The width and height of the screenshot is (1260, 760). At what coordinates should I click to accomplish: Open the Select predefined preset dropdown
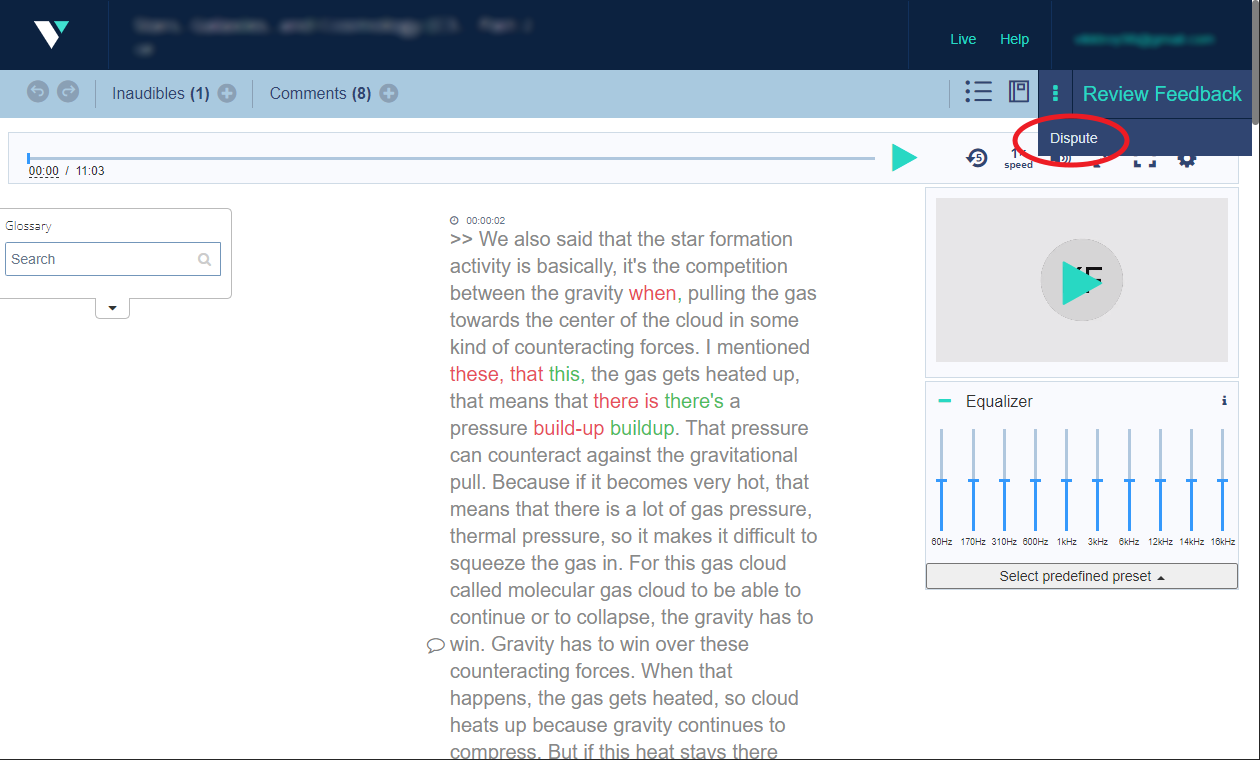(1082, 576)
